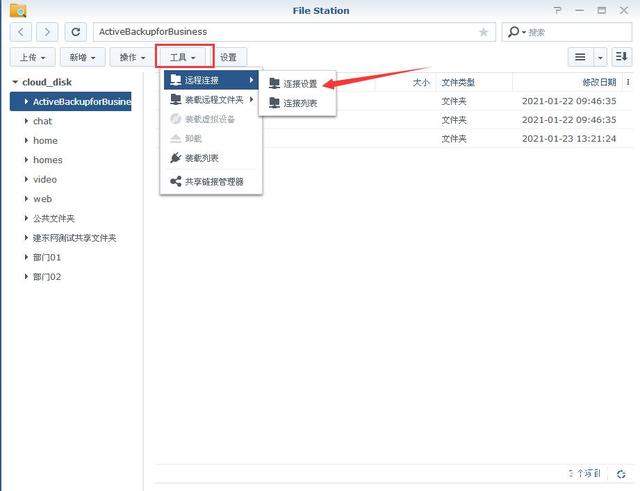Open the column options menu
Viewport: 640px width, 491px height.
tap(628, 82)
